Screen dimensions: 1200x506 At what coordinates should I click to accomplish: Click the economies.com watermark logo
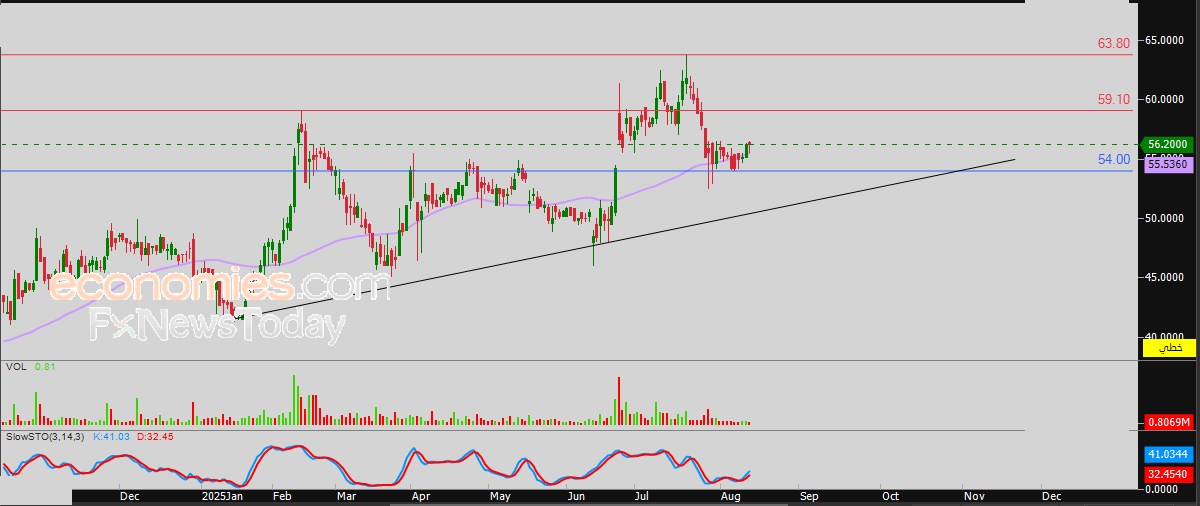220,287
